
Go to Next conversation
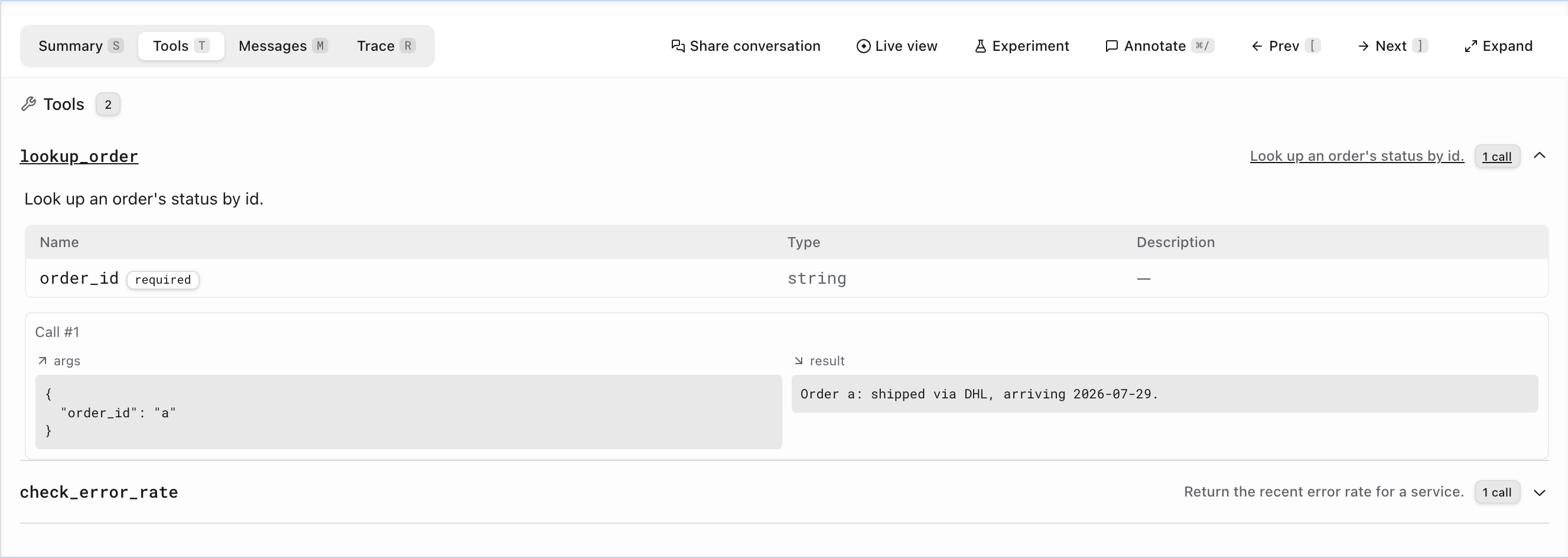click(x=1392, y=46)
